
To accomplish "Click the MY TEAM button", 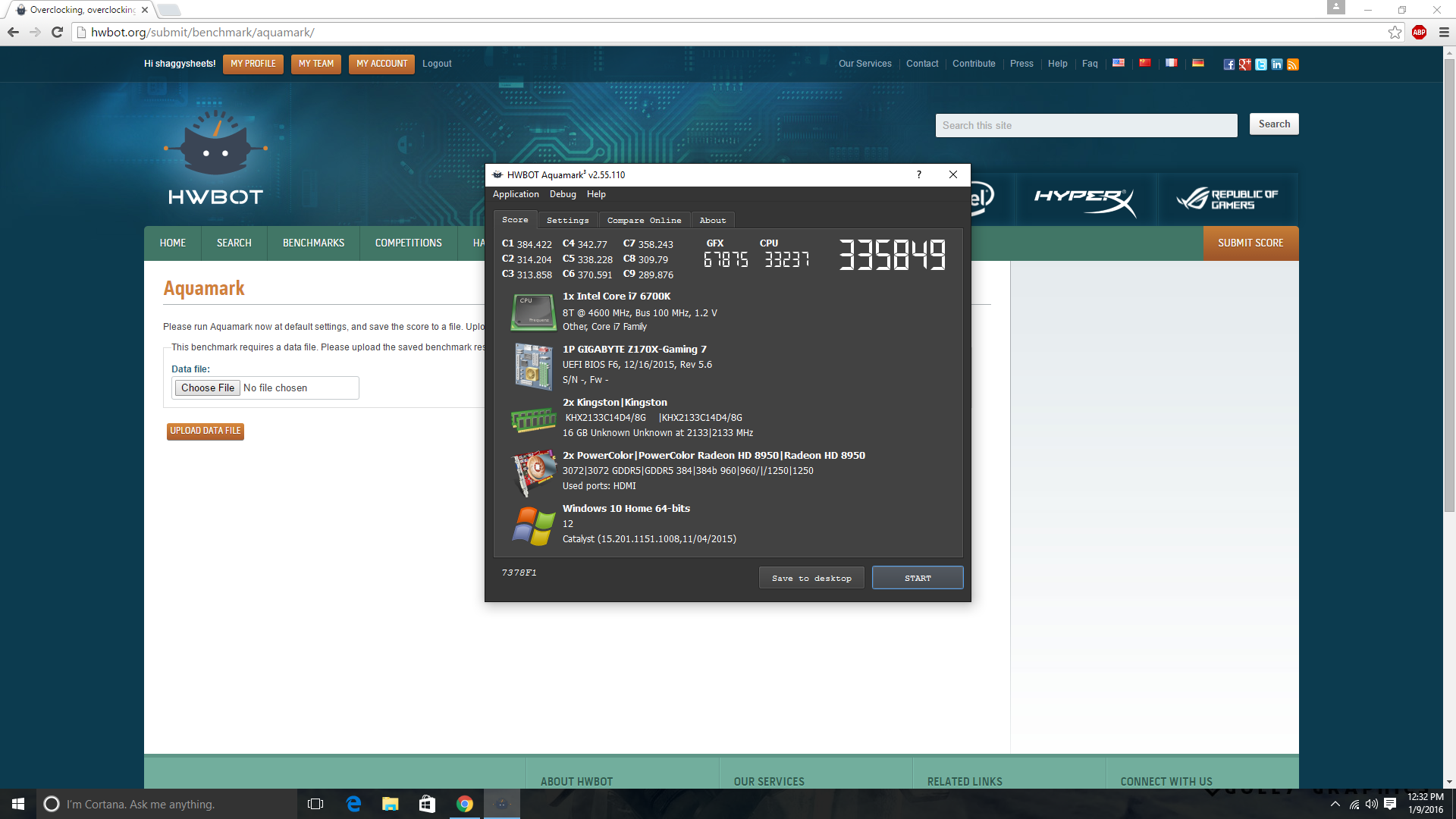I will point(316,64).
